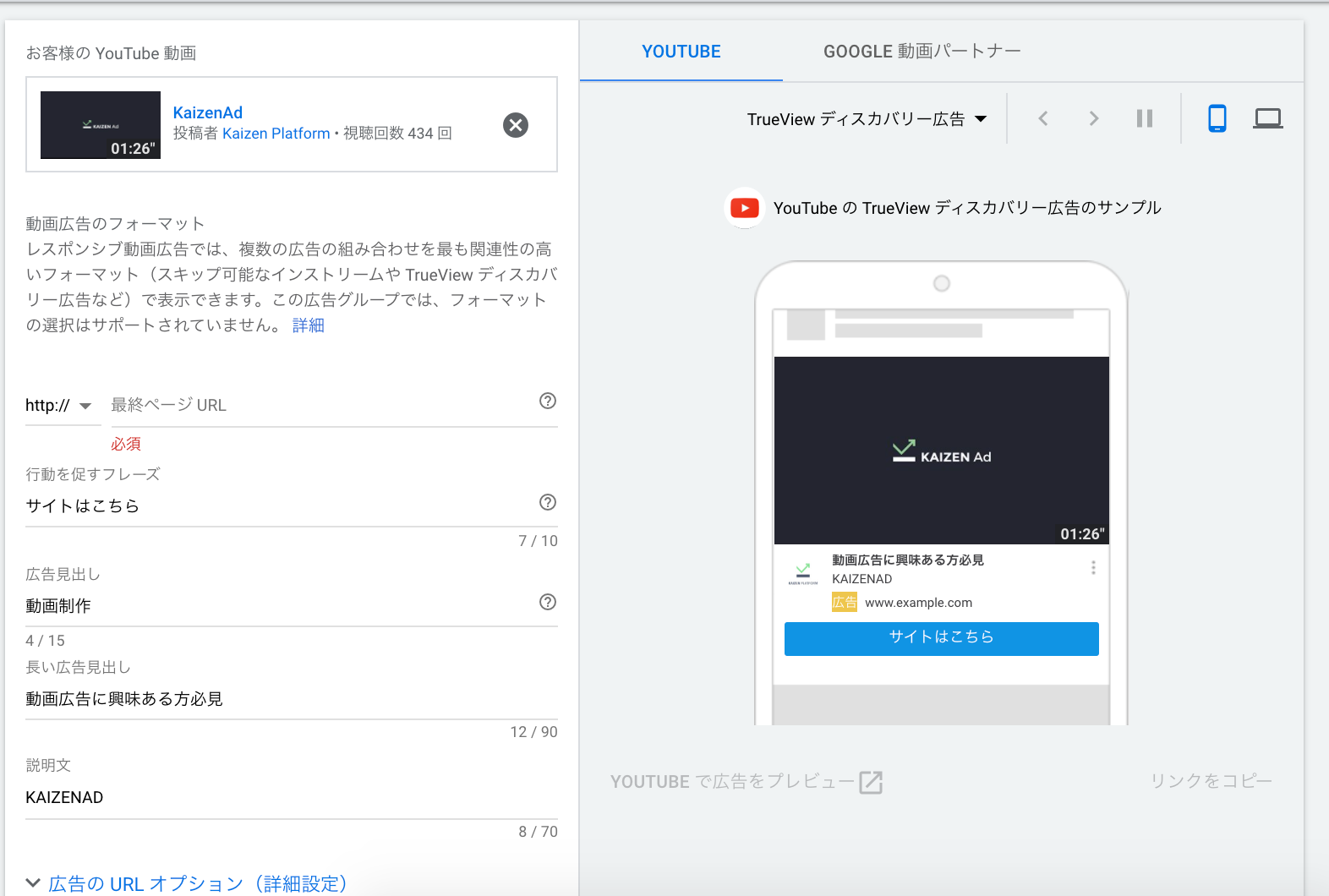The width and height of the screenshot is (1329, 896).
Task: Switch to GOOGLE 動画パートナー tab
Action: (x=922, y=52)
